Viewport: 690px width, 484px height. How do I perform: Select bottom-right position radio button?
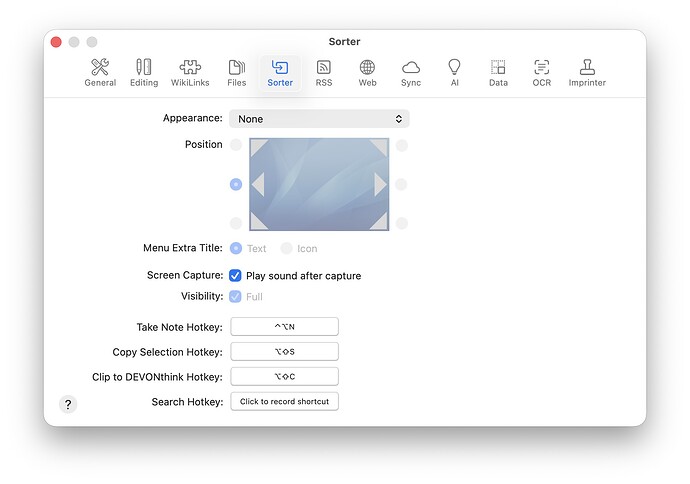tap(401, 223)
